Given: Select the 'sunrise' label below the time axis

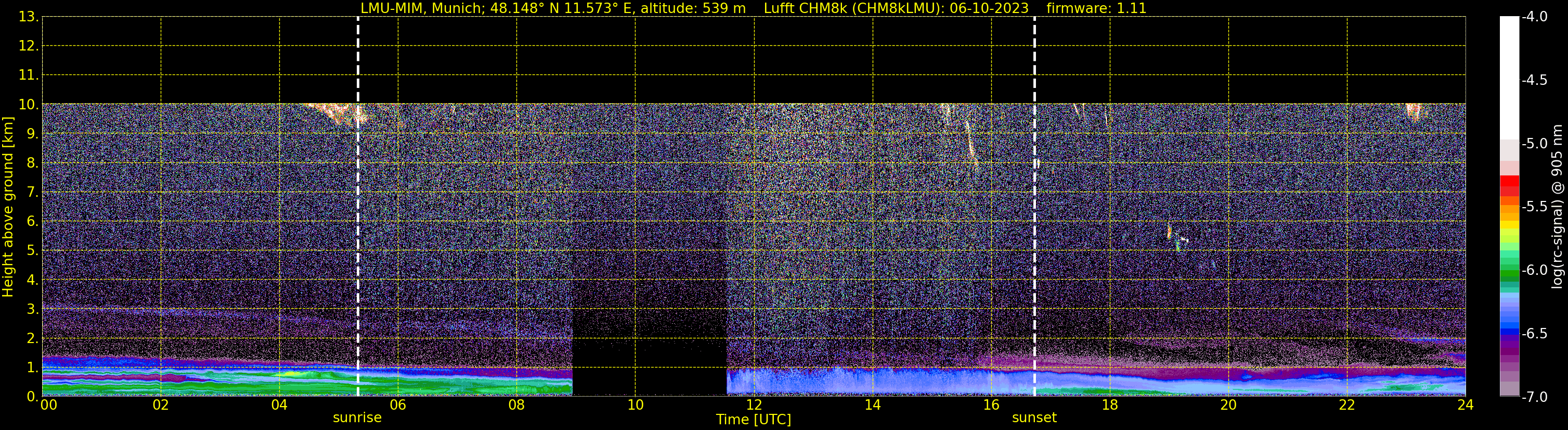Looking at the screenshot, I should click(357, 418).
